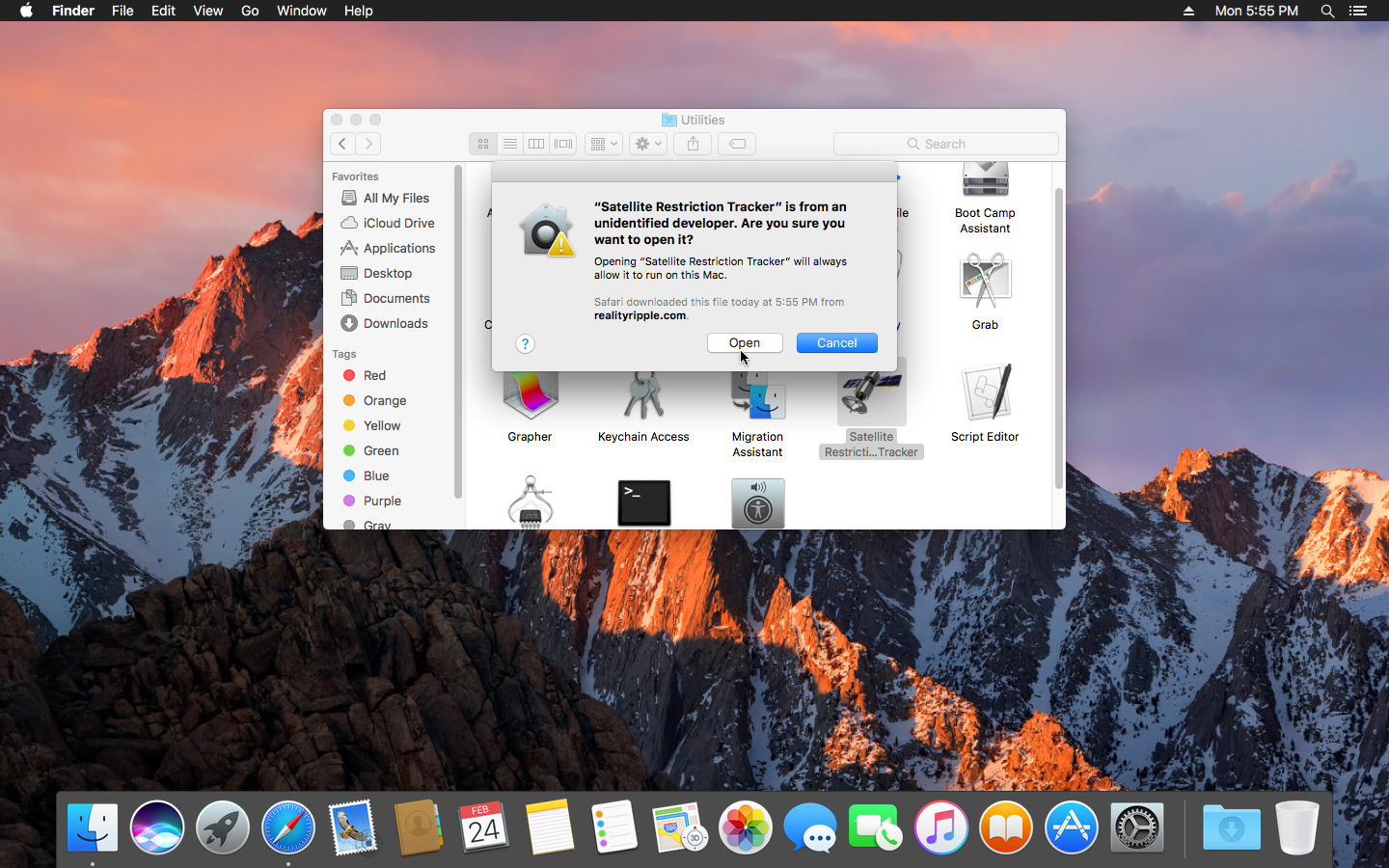Click Open to run Satellite Restriction Tracker
Viewport: 1389px width, 868px height.
(x=744, y=342)
